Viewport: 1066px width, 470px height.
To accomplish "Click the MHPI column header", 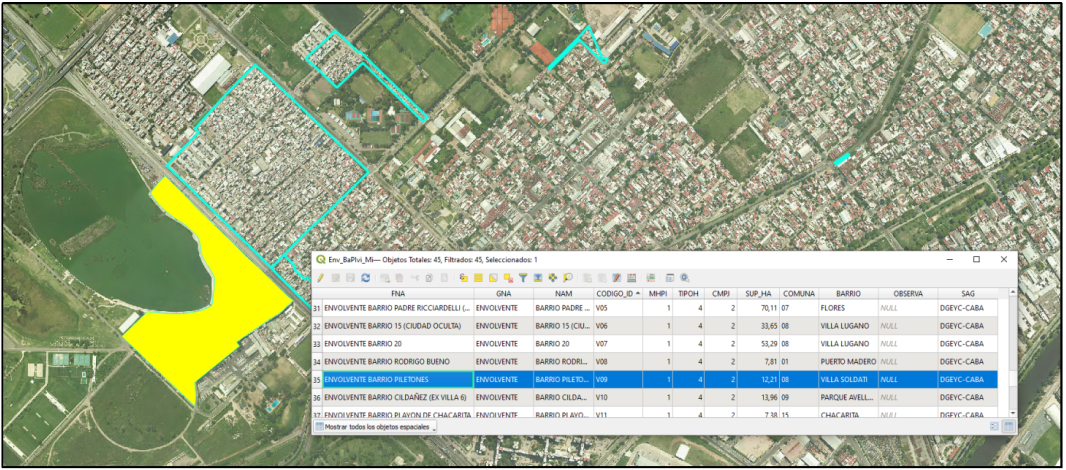I will 657,294.
